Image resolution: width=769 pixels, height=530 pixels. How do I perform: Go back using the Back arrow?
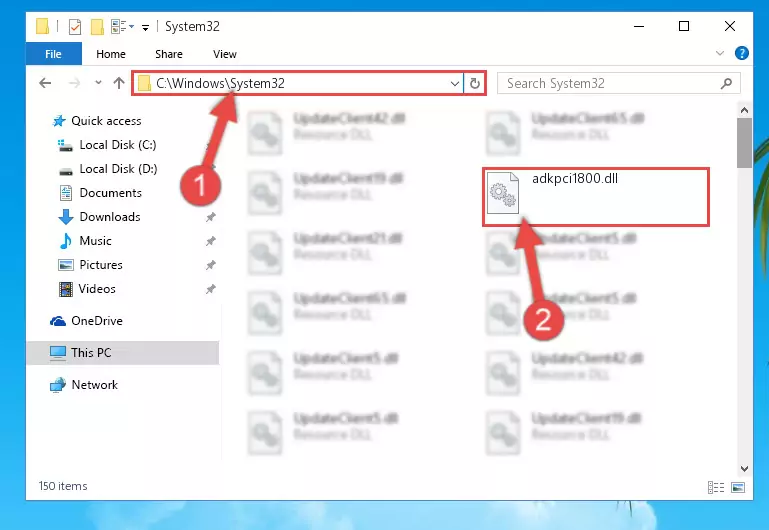coord(45,83)
